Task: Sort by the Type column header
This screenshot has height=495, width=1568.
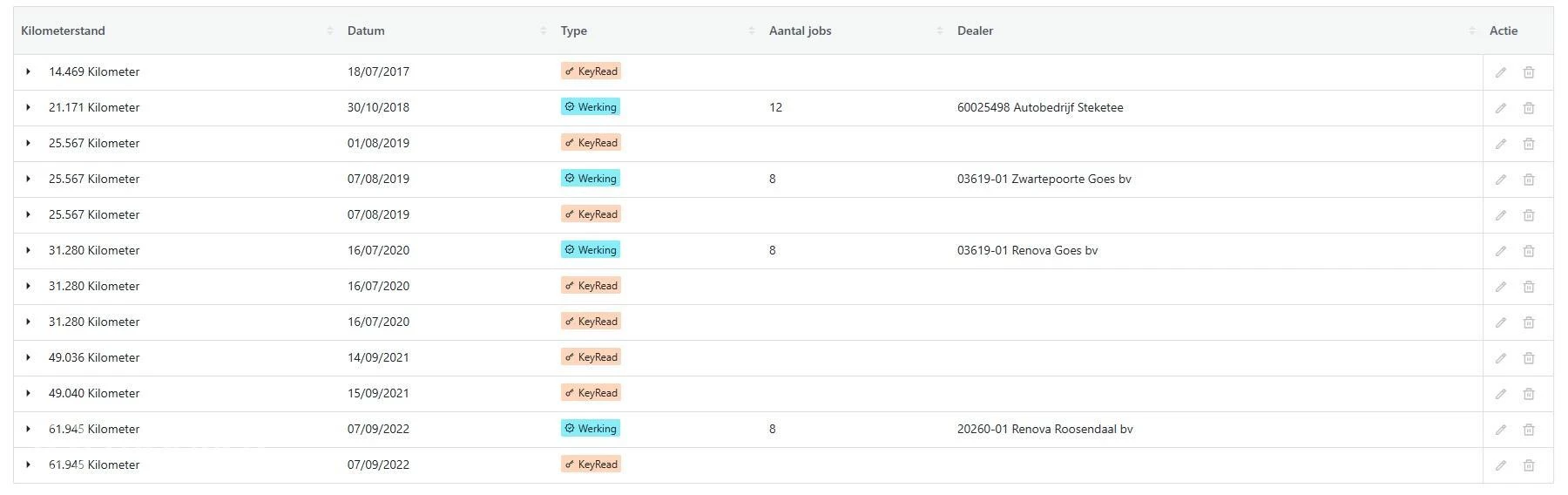Action: [x=751, y=31]
